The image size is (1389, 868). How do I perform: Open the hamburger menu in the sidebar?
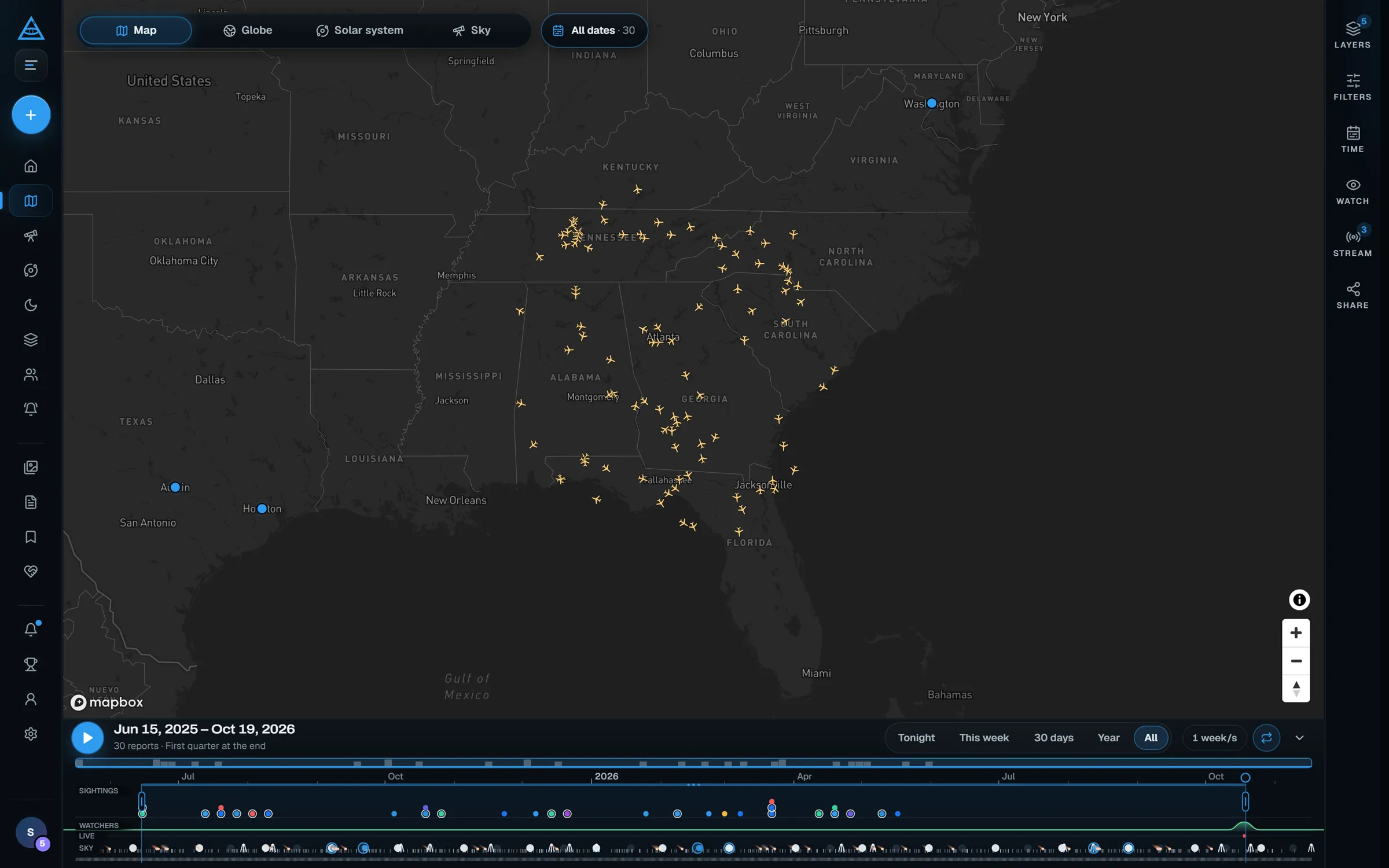(31, 65)
